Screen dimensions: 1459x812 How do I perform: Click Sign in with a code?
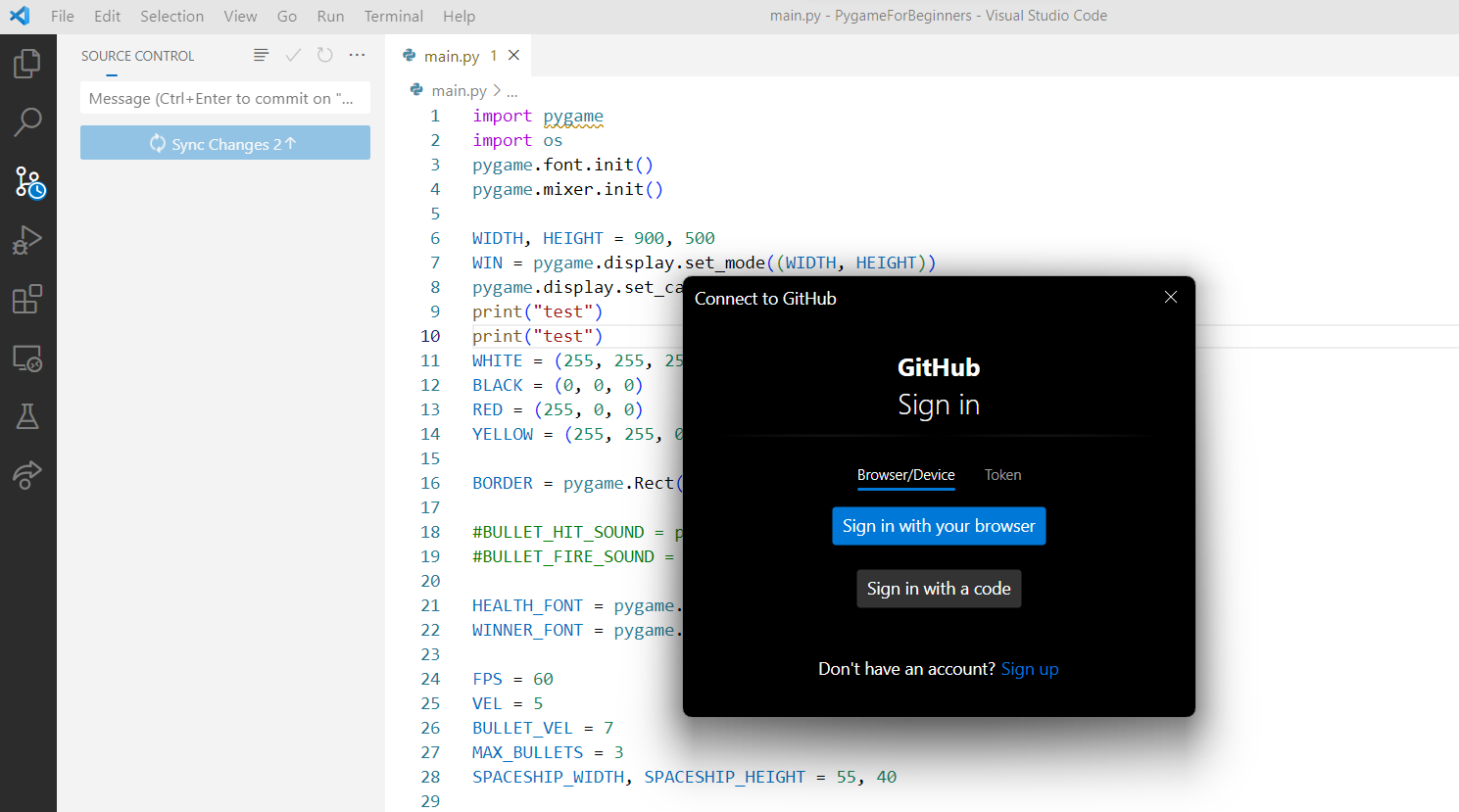point(939,589)
